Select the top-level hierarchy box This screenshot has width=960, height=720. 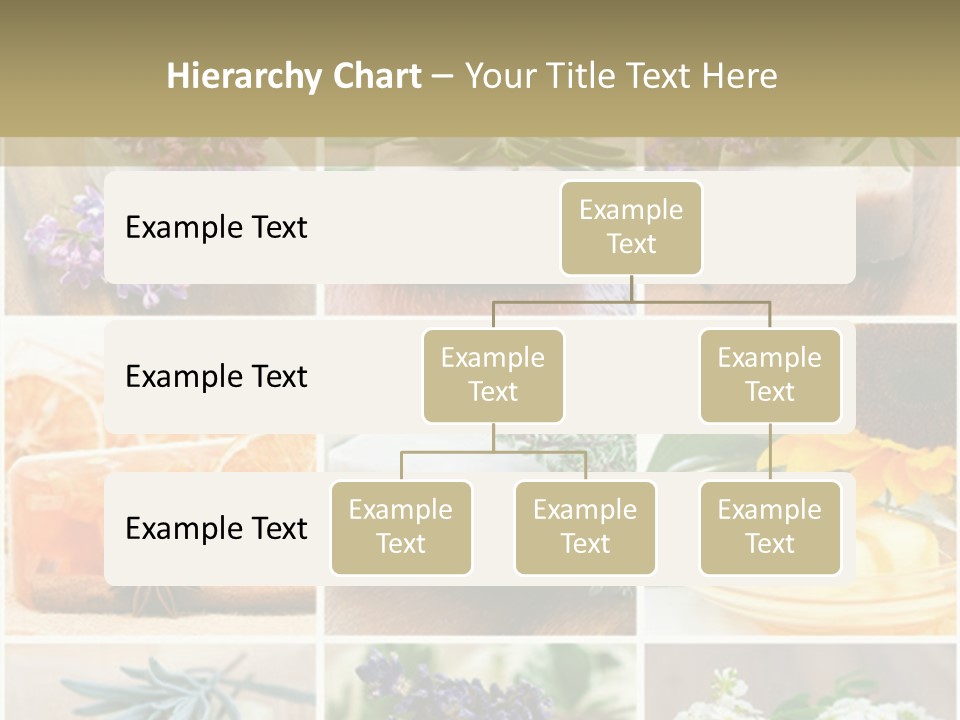click(x=631, y=227)
